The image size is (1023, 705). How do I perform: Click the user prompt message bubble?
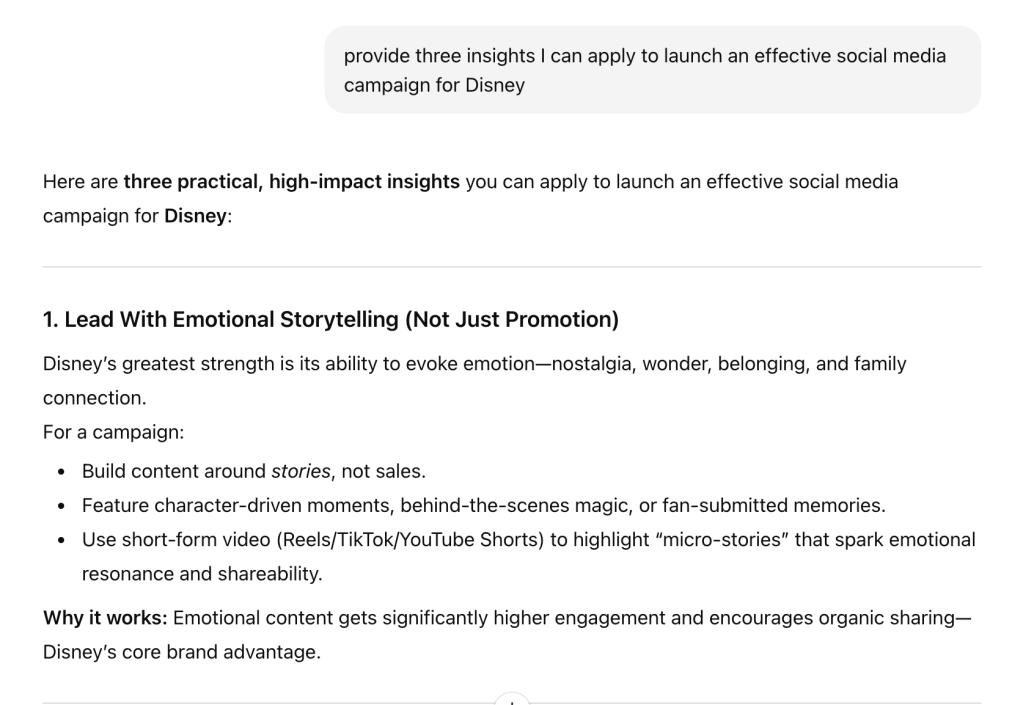(652, 70)
